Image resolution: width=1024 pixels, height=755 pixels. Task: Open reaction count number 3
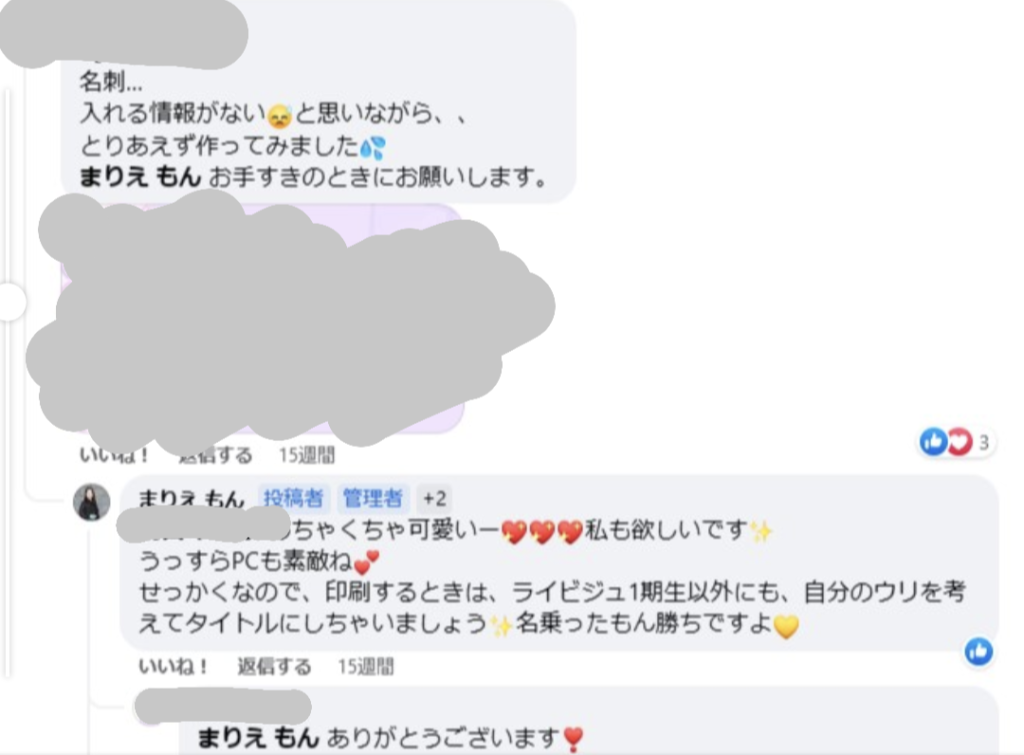tap(984, 443)
